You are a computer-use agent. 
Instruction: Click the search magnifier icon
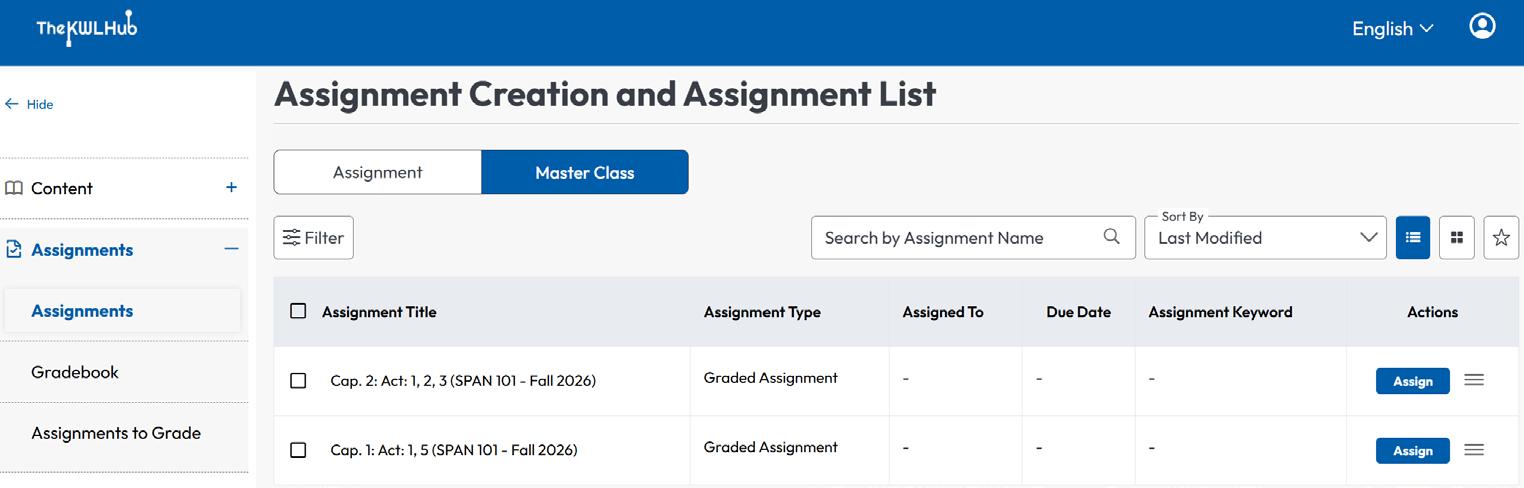click(1112, 237)
